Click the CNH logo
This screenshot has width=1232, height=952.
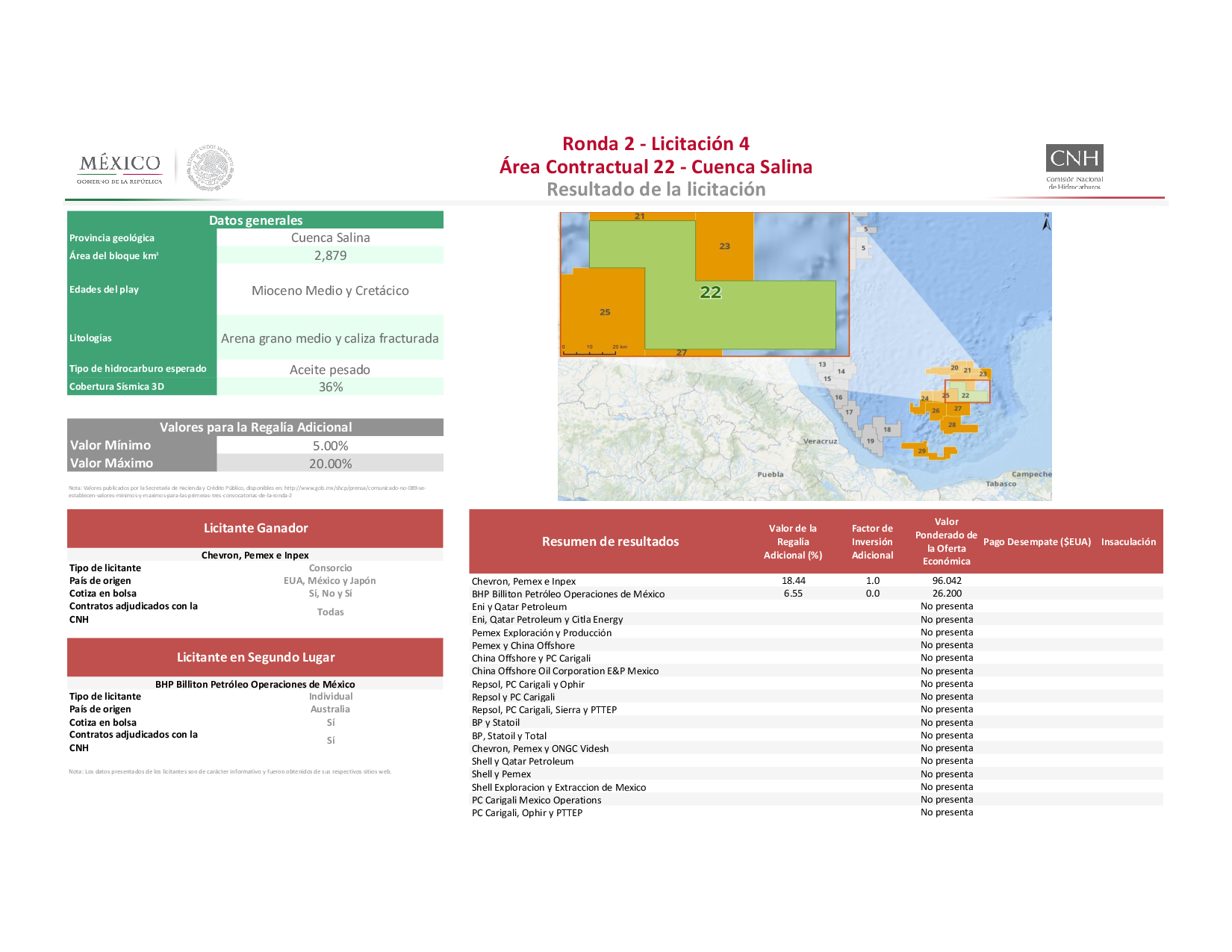1074,167
